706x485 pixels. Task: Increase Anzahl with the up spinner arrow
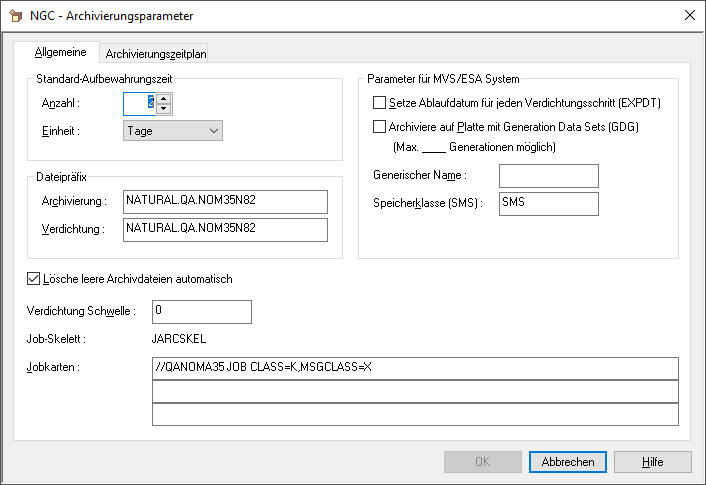[164, 97]
